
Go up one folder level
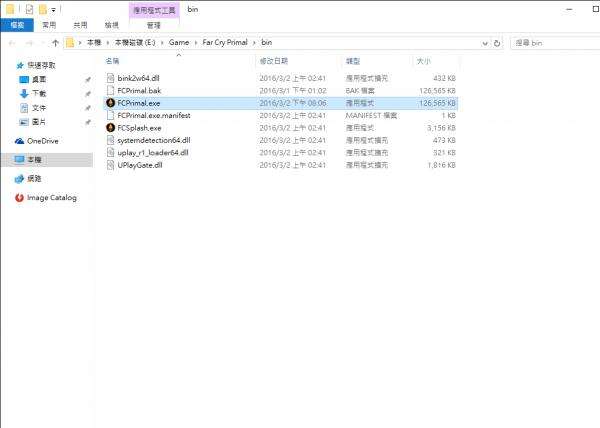[x=55, y=43]
